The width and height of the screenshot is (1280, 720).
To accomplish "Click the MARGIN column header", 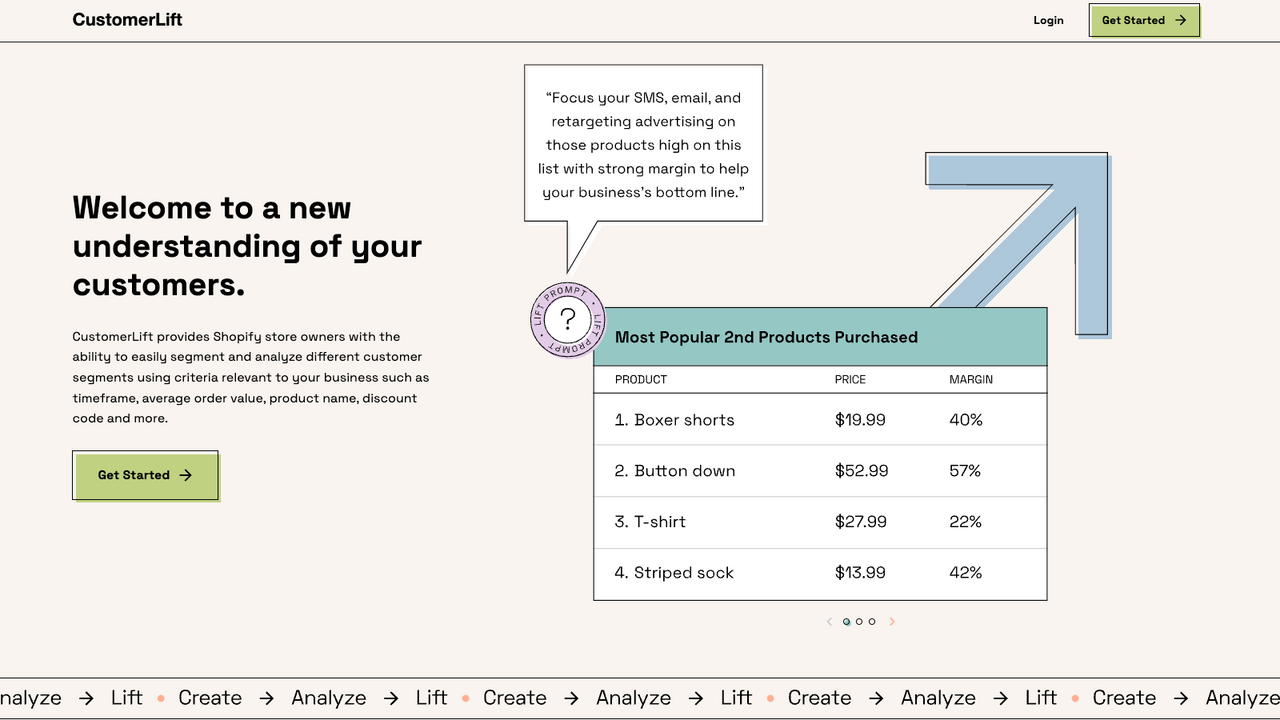I will tap(971, 380).
